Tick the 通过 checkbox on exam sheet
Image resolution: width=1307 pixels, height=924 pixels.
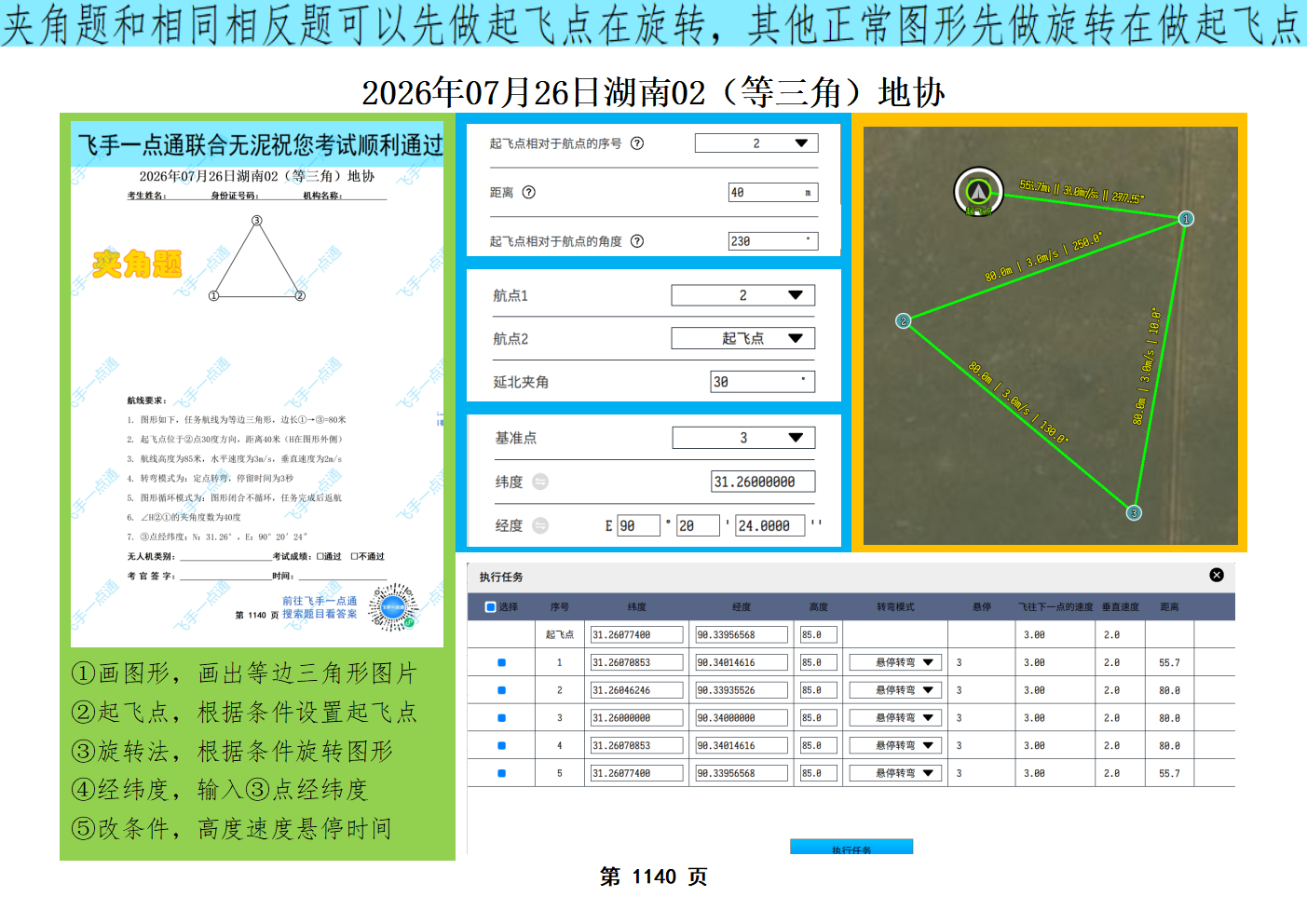(320, 557)
